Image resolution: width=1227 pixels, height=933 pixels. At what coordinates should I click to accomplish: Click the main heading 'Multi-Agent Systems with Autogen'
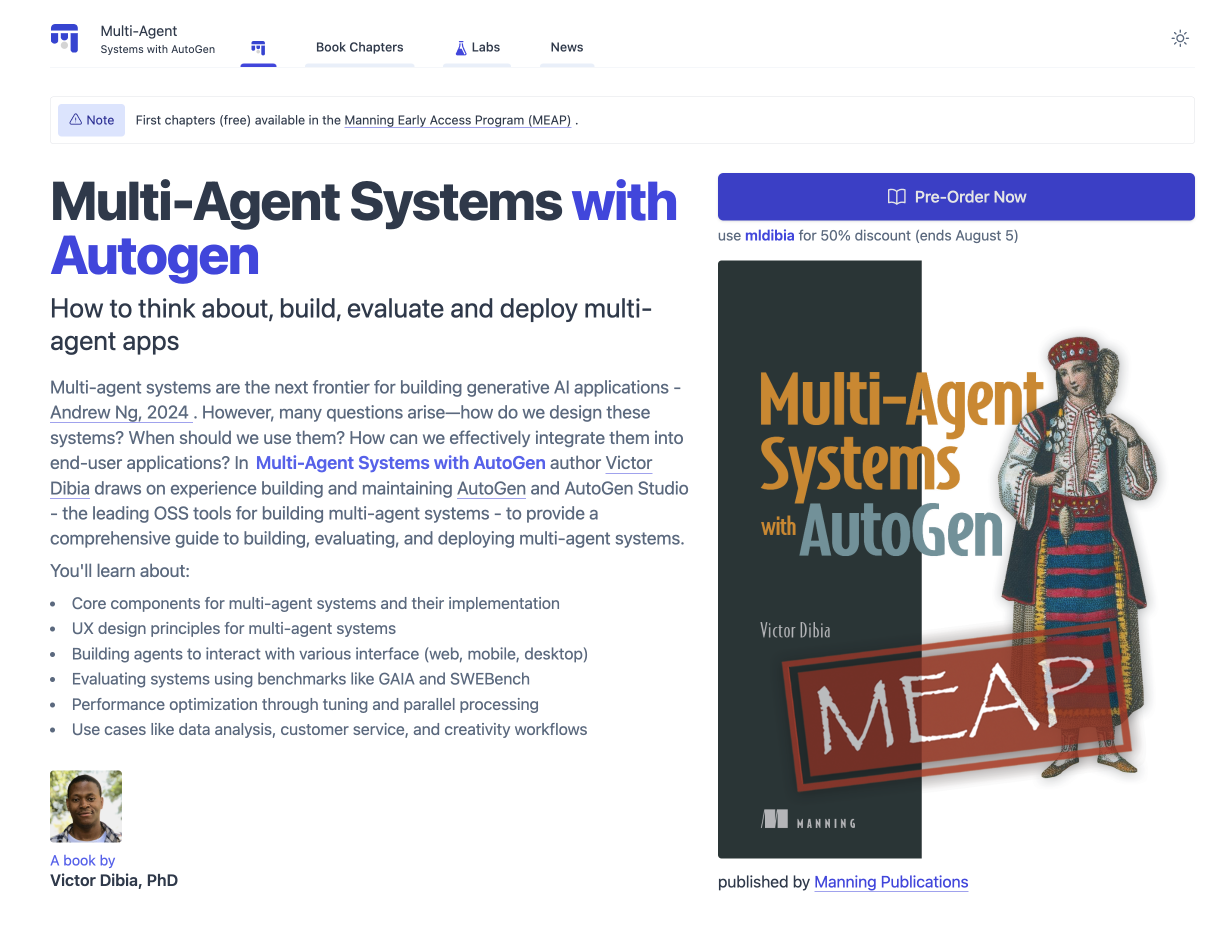(364, 229)
